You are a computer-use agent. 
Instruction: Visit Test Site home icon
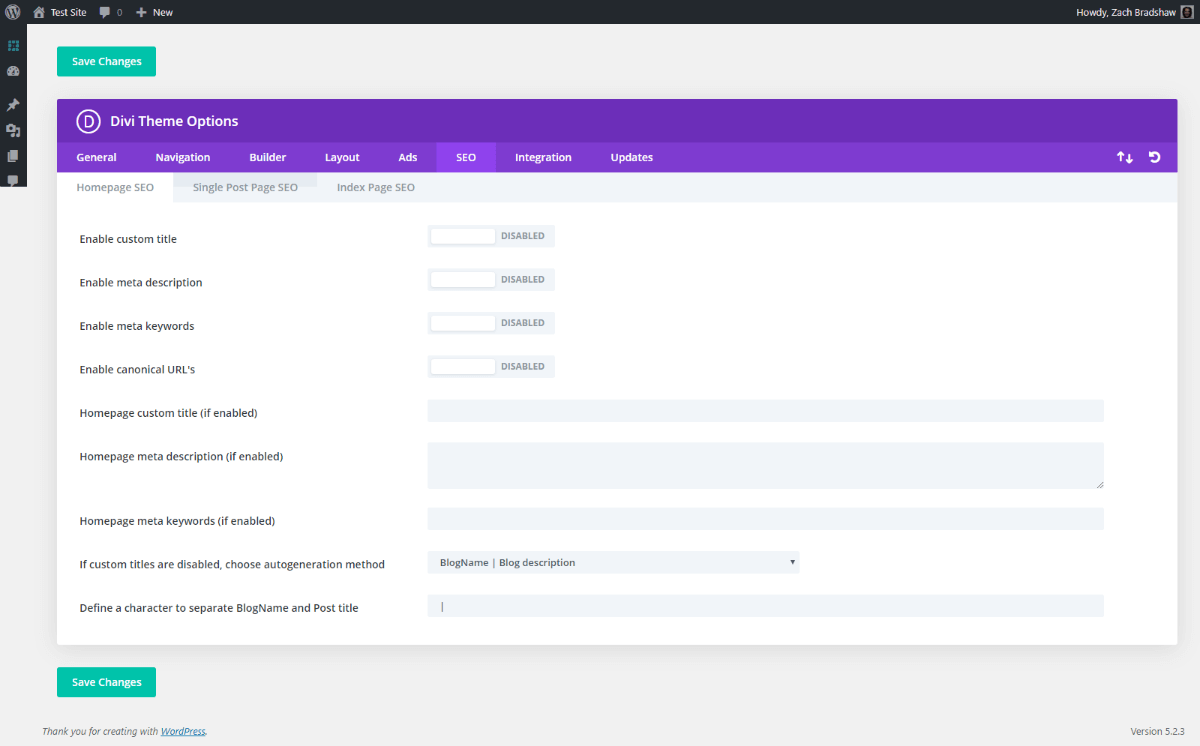coord(39,12)
